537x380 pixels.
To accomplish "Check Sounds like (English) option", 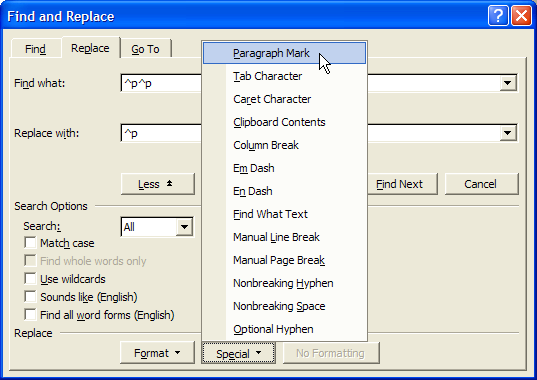I will click(30, 296).
